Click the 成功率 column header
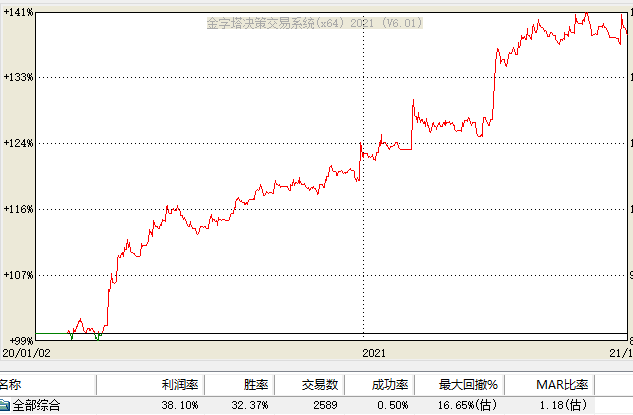 pos(379,385)
